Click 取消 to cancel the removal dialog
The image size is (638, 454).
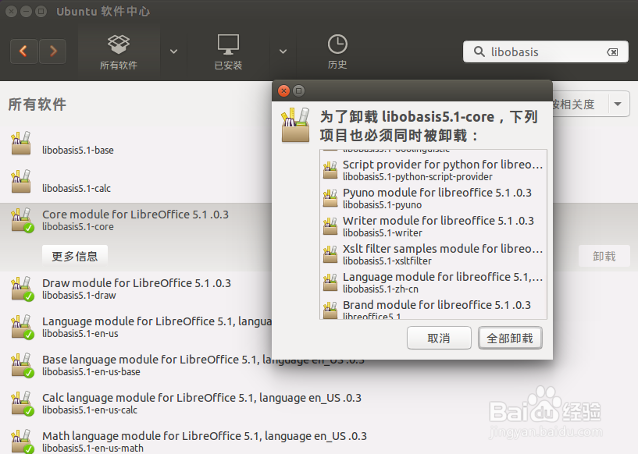click(439, 338)
